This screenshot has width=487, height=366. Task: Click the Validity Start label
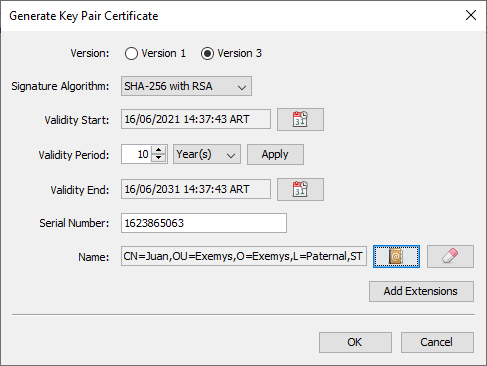[77, 120]
